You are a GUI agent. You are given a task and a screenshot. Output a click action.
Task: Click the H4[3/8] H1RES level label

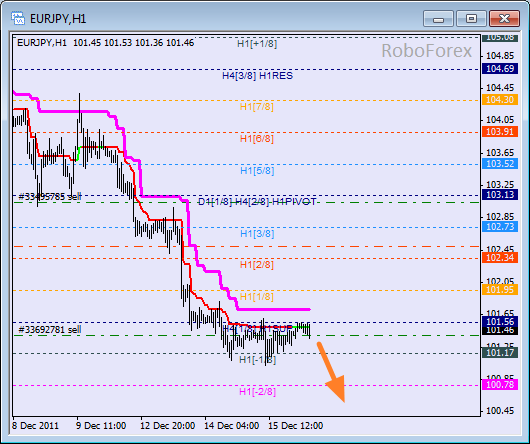tap(257, 76)
